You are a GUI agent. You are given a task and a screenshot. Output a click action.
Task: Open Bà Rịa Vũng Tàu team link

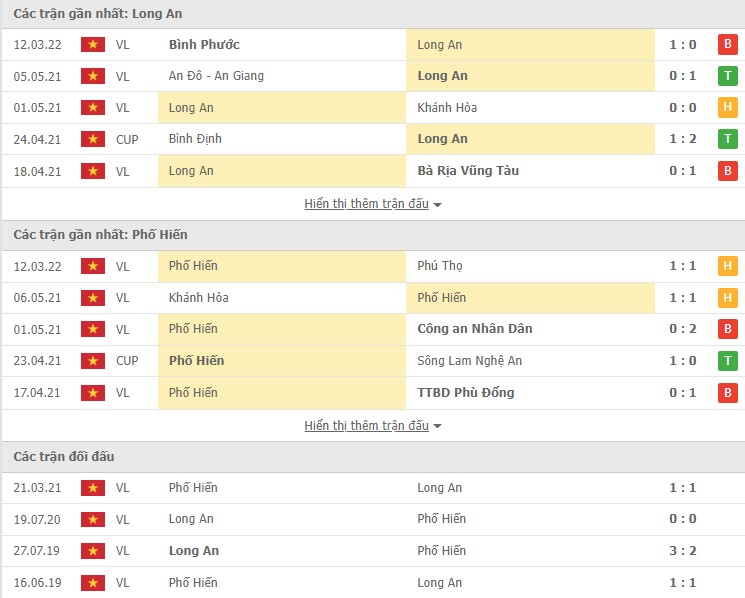[468, 171]
